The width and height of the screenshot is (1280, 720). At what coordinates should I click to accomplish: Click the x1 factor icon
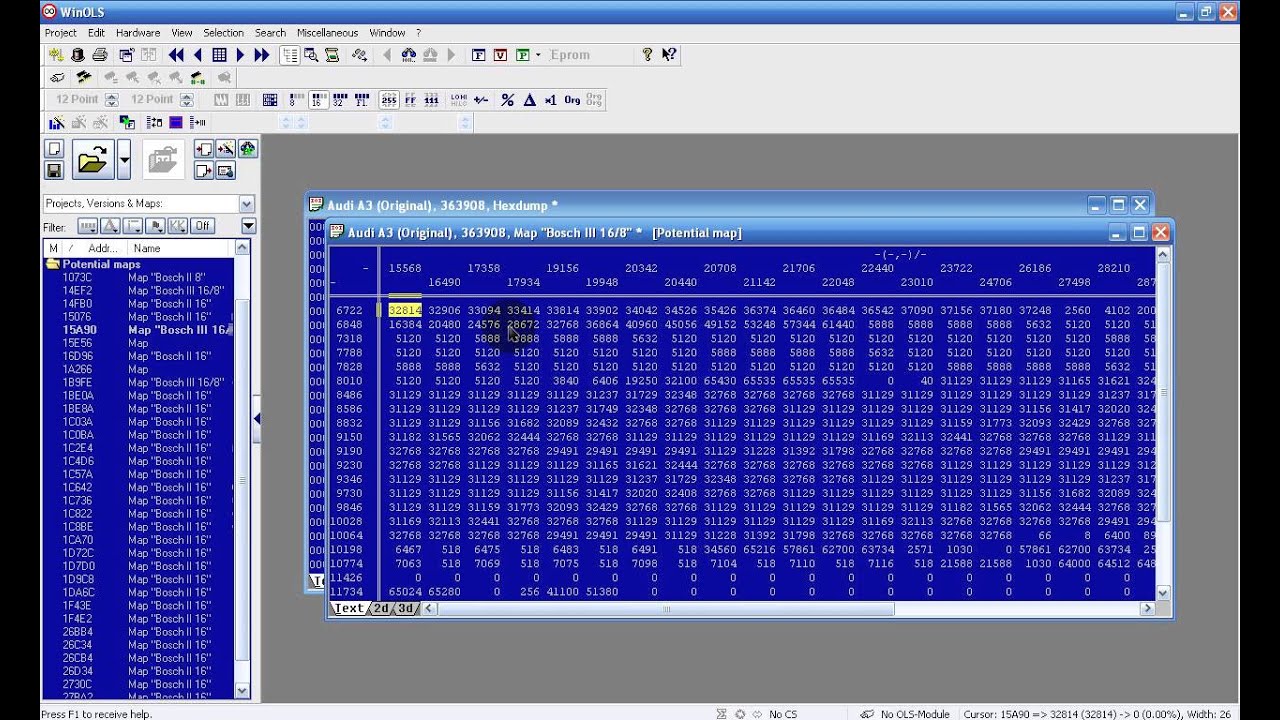coord(550,100)
